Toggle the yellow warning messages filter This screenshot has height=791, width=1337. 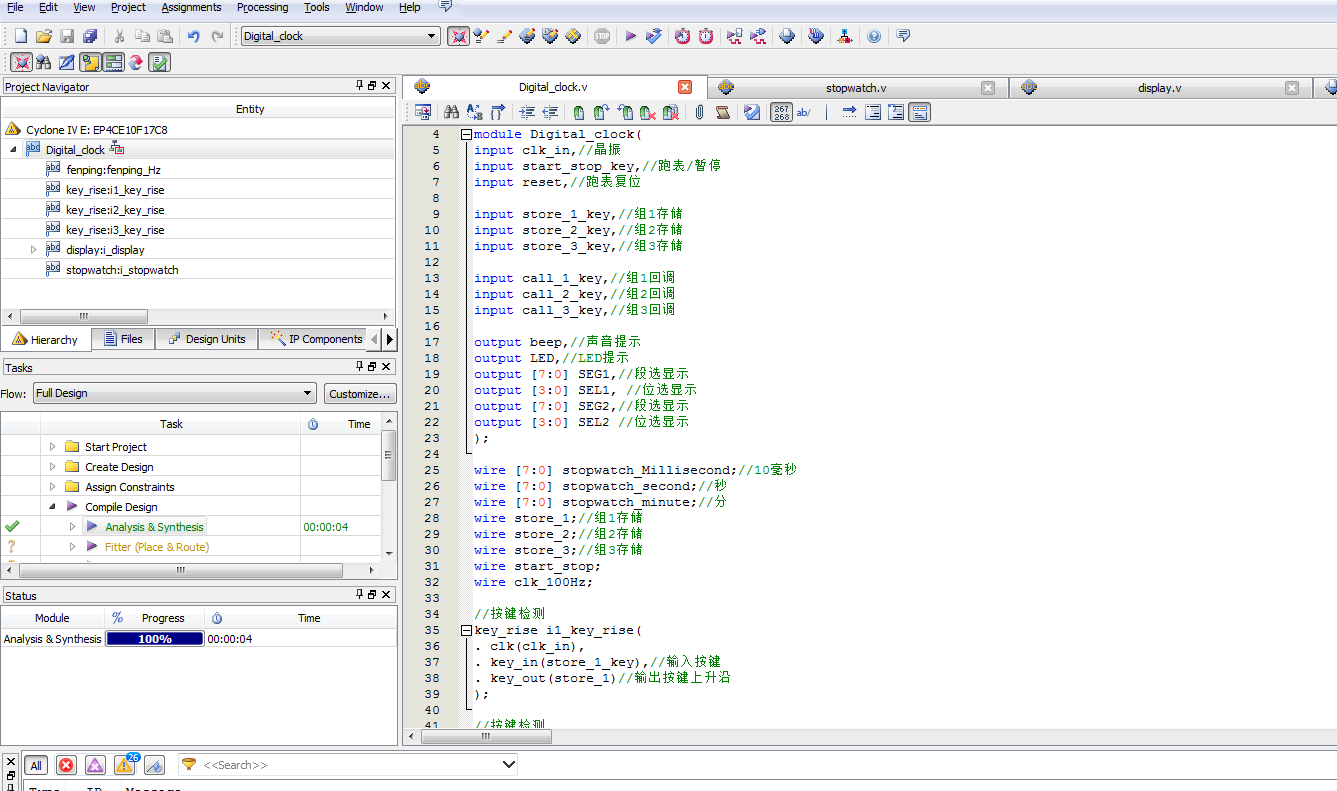pos(125,765)
